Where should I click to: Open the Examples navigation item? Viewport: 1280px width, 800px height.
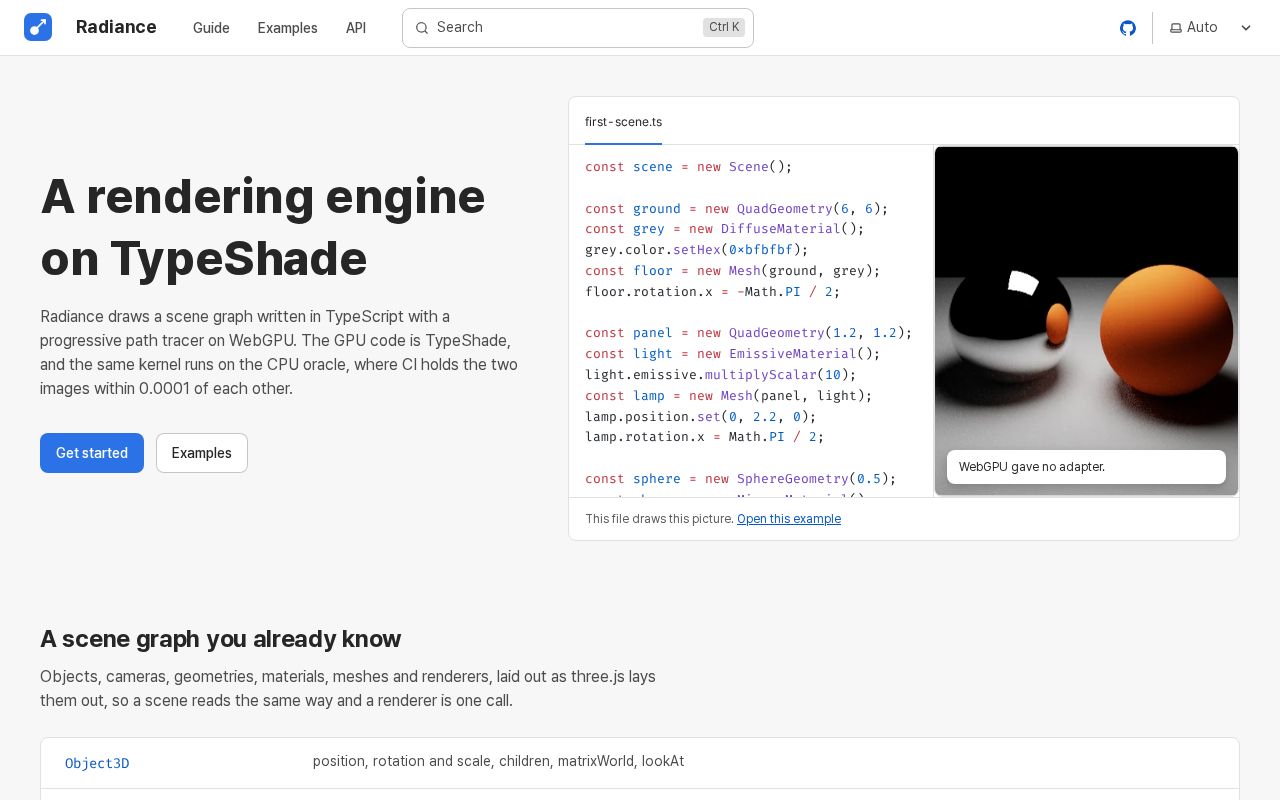(x=287, y=28)
